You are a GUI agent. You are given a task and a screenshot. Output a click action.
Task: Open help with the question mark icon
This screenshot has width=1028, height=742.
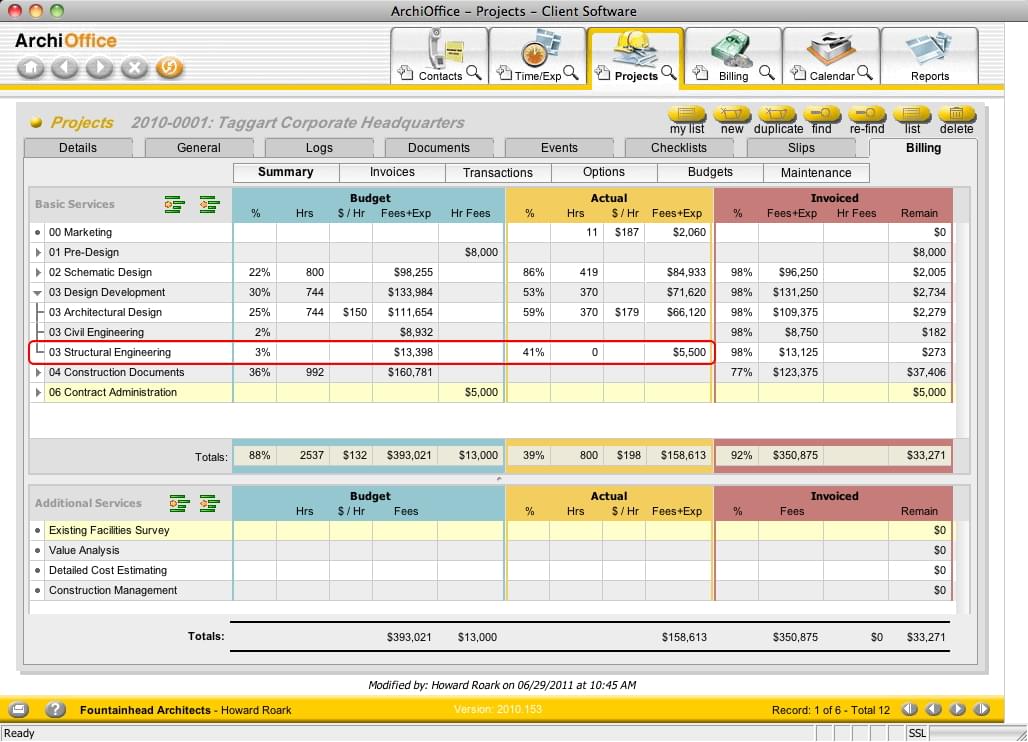click(55, 709)
